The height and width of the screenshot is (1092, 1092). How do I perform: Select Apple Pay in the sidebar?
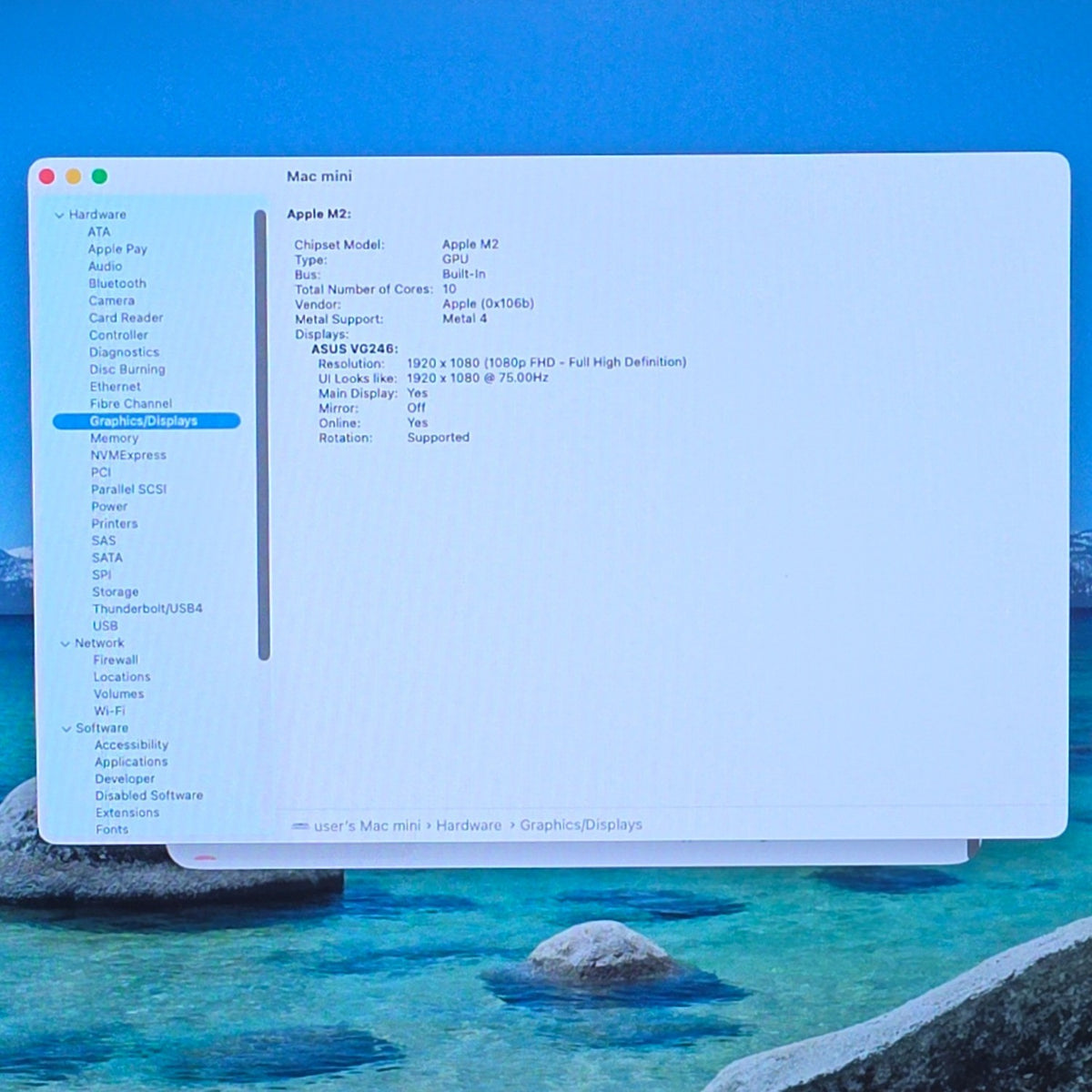pyautogui.click(x=117, y=249)
